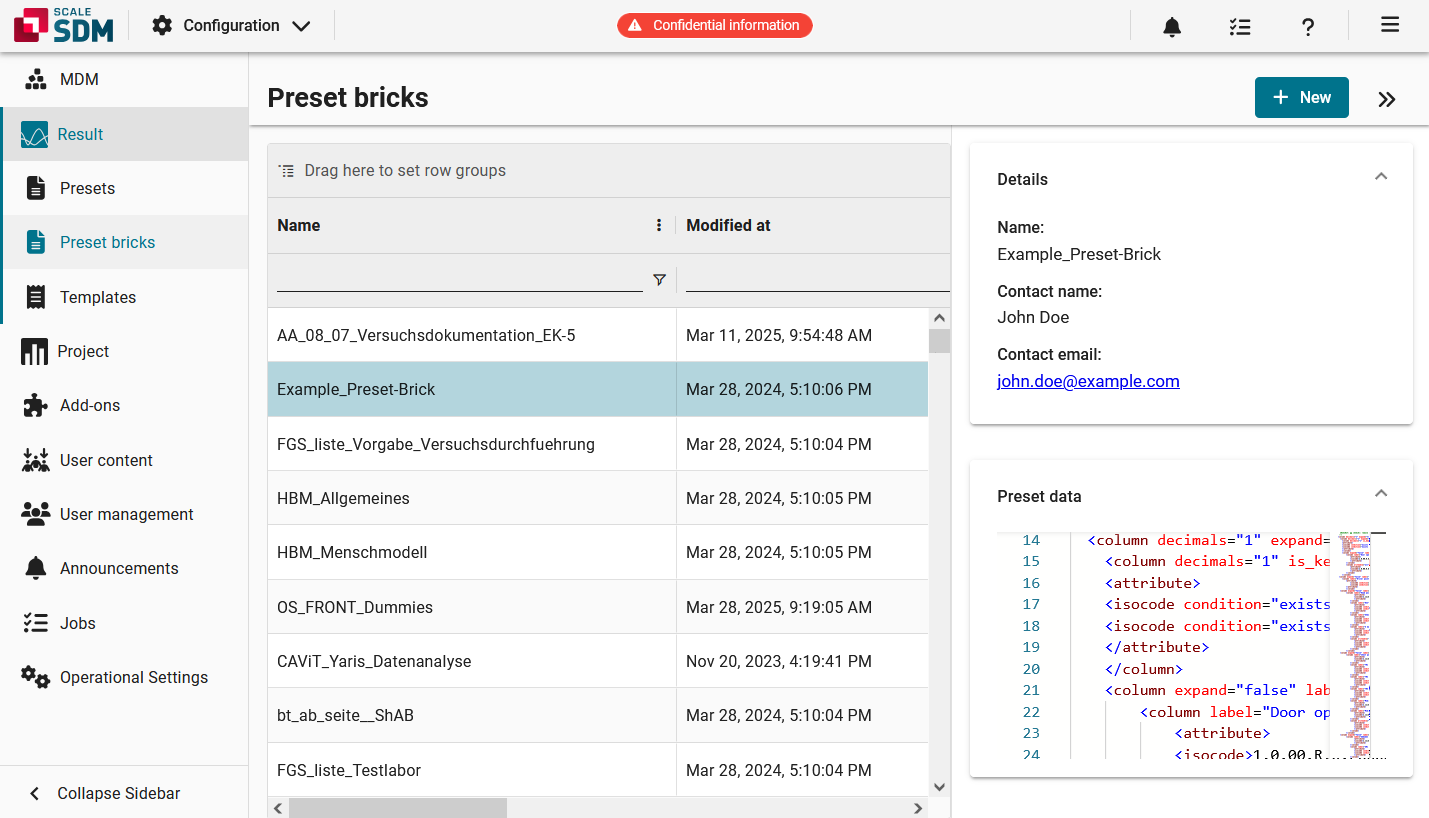The width and height of the screenshot is (1429, 818).
Task: Select Preset bricks sidebar entry
Action: tap(124, 242)
